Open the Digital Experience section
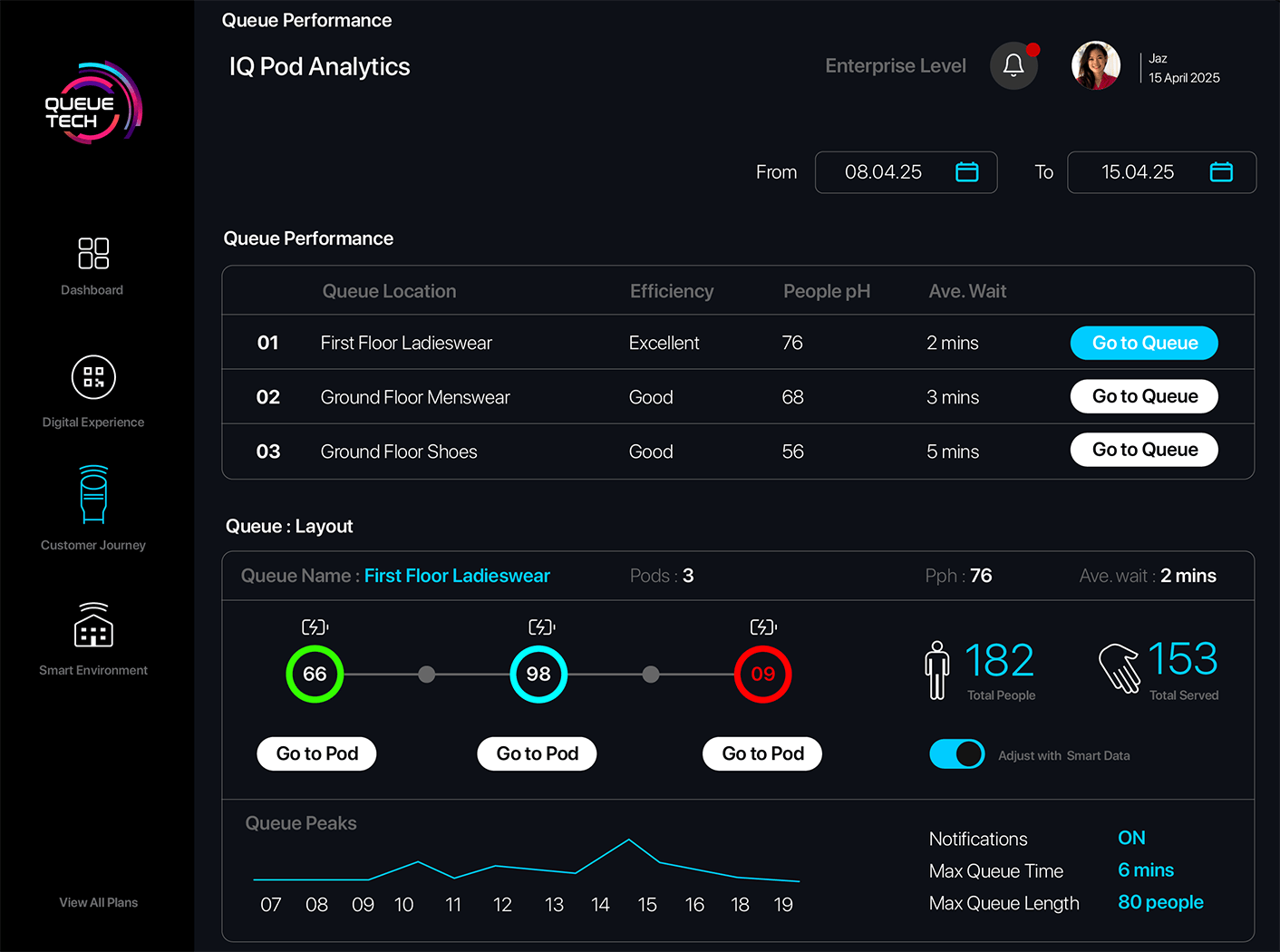Screen dimensions: 1280x952 point(92,377)
